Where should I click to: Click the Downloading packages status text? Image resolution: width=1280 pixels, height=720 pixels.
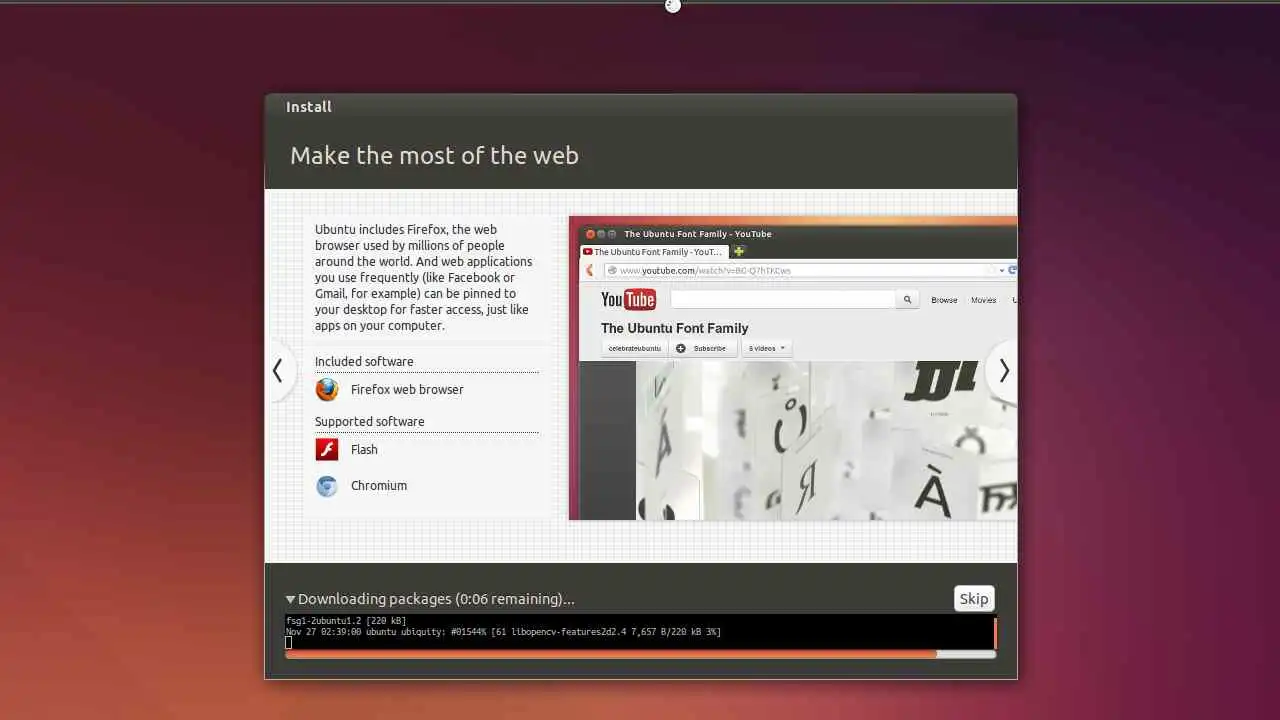(x=436, y=599)
